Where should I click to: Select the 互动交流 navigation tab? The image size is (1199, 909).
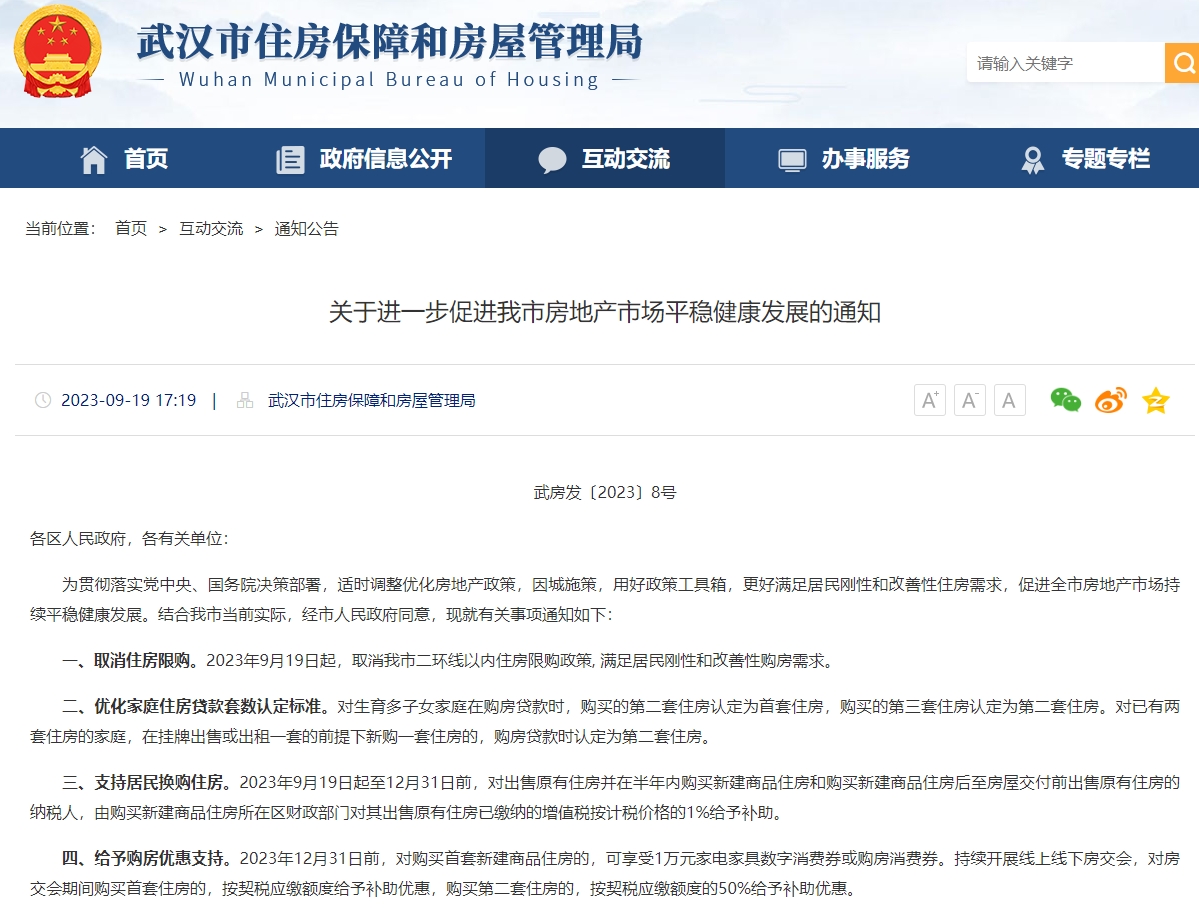pos(625,158)
